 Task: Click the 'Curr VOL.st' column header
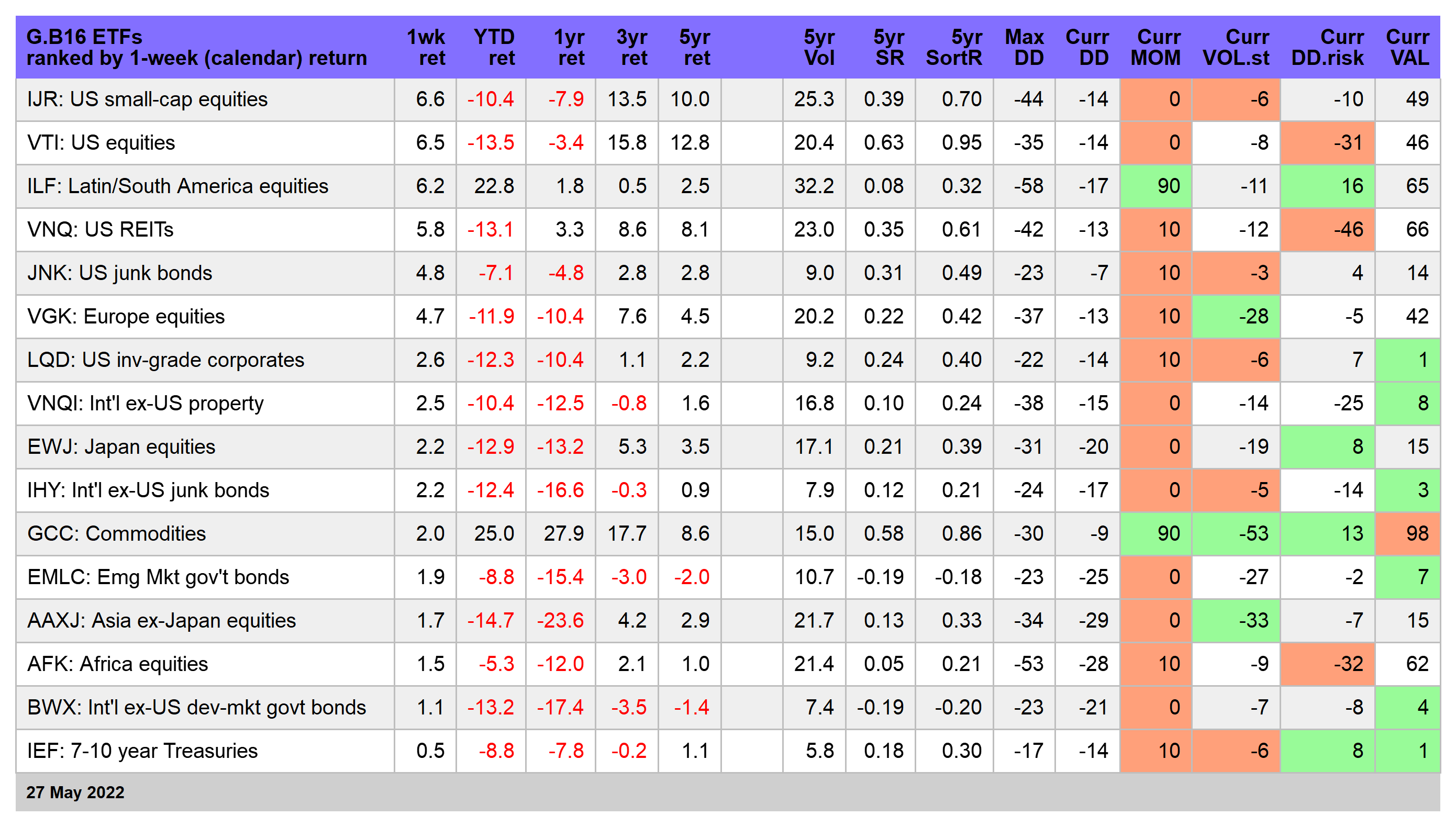(1236, 47)
